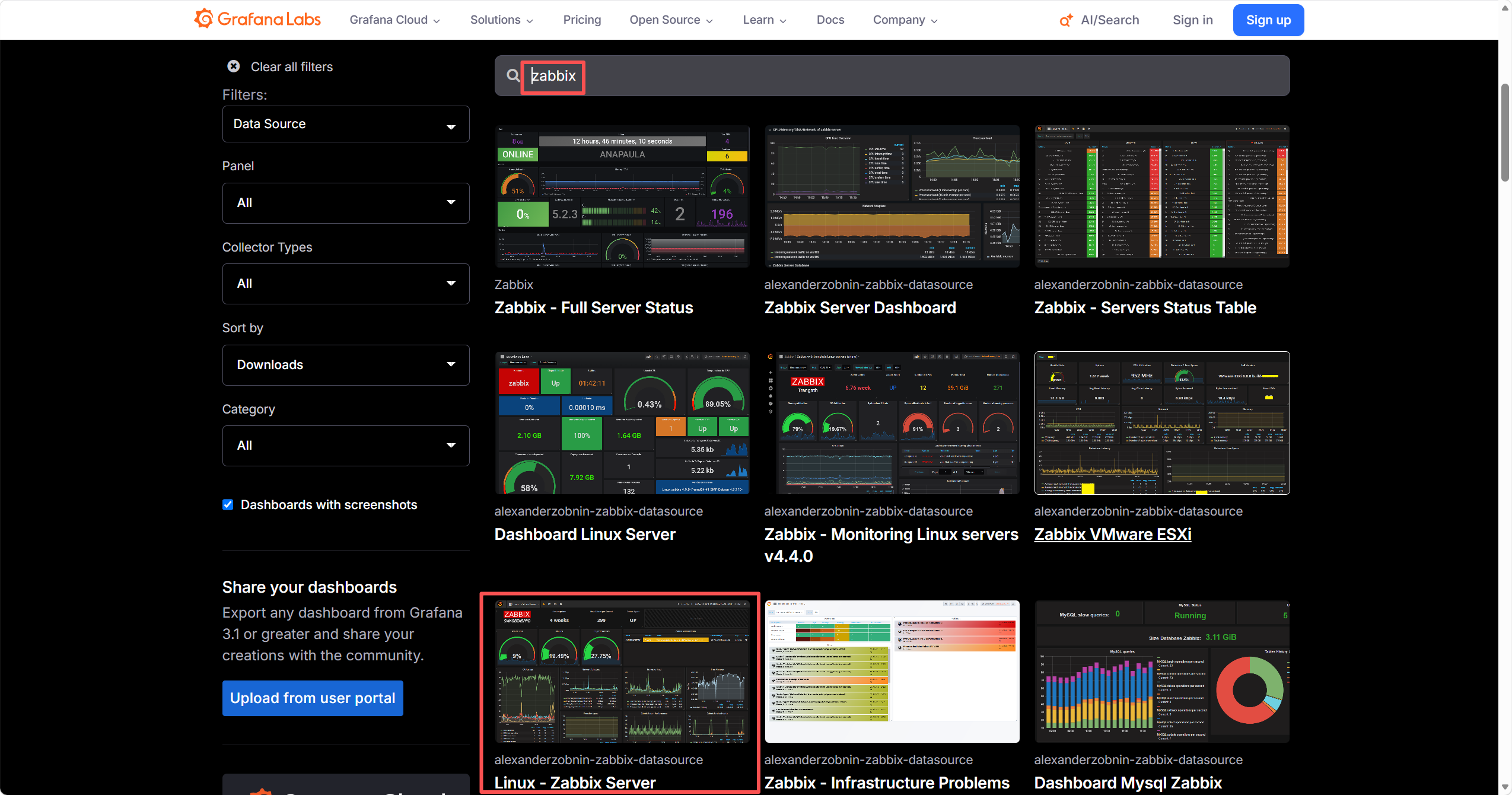This screenshot has width=1512, height=795.
Task: Open Zabbix - Servers Status Table thumbnail
Action: pos(1162,196)
